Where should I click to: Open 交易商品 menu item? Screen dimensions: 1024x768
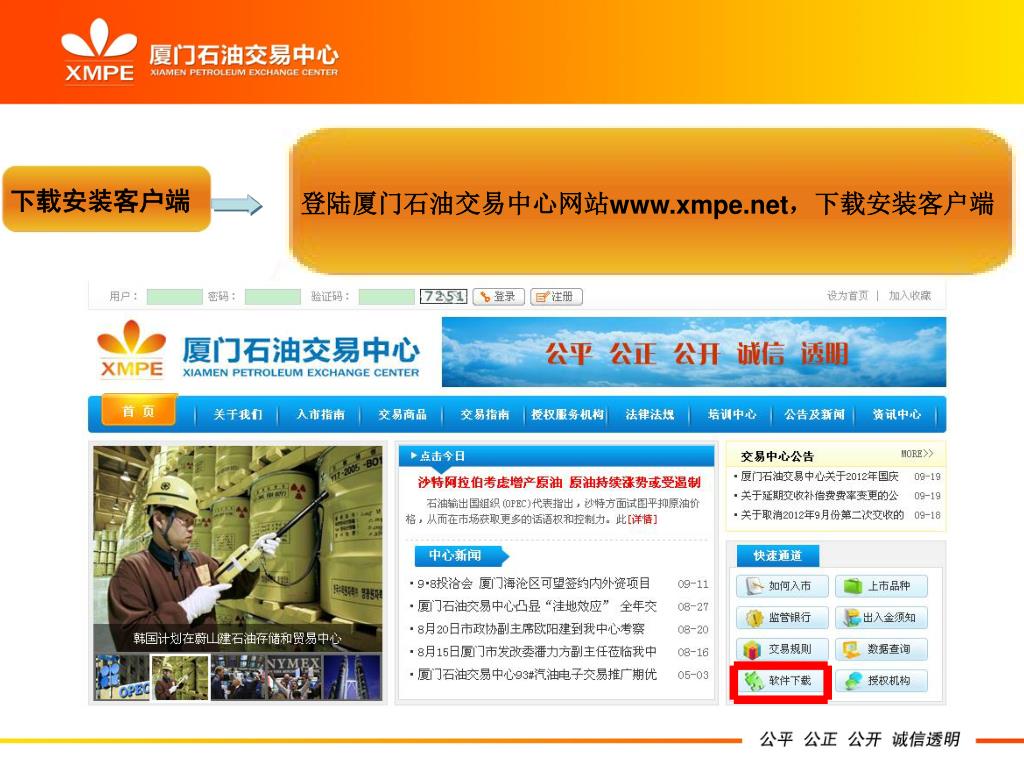402,415
